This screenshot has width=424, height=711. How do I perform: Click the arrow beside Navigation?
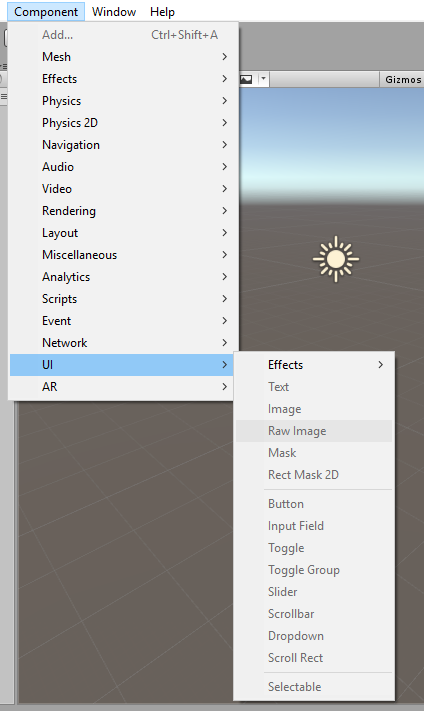[x=224, y=145]
